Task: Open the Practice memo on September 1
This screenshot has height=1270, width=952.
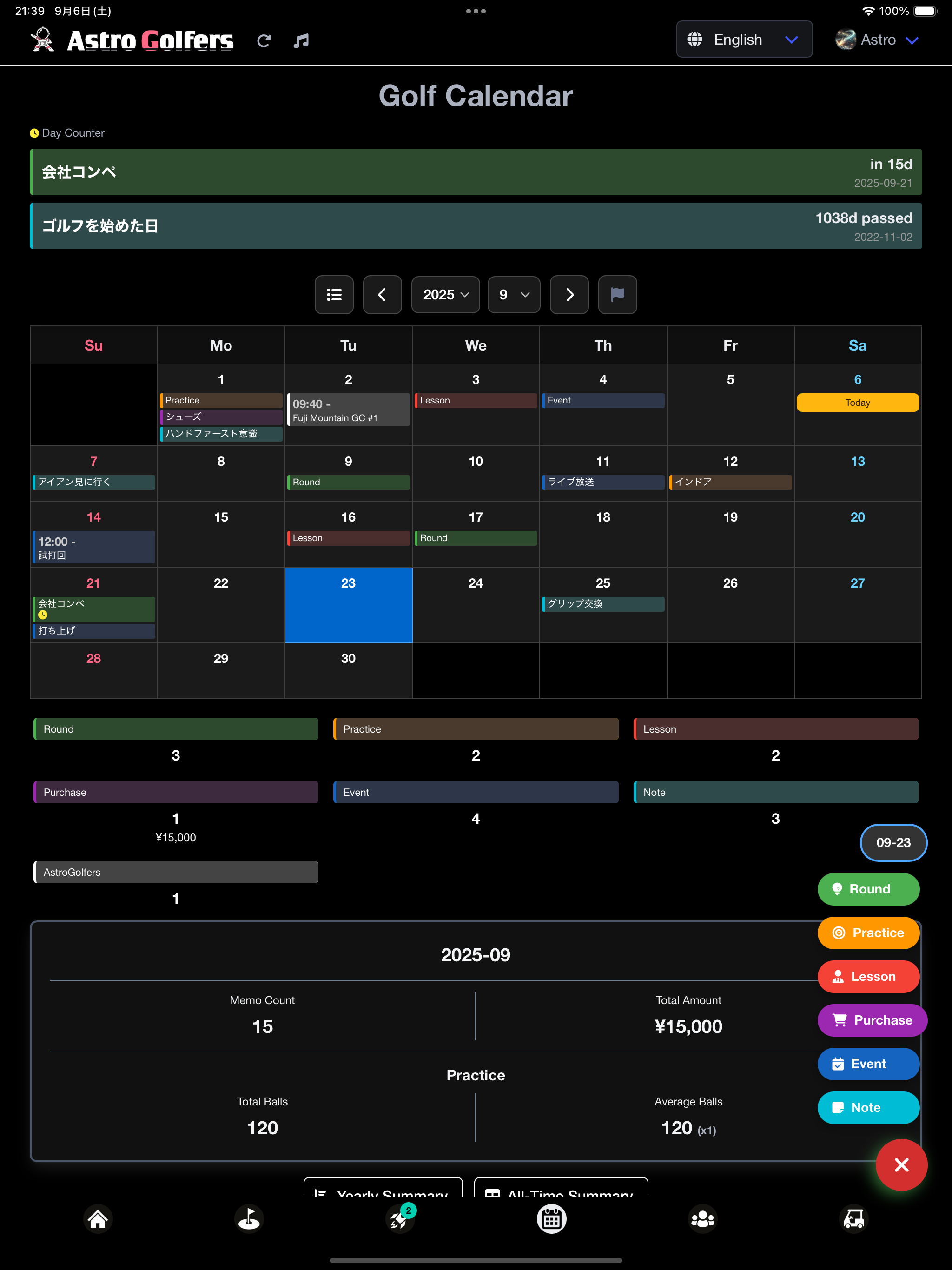Action: 221,400
